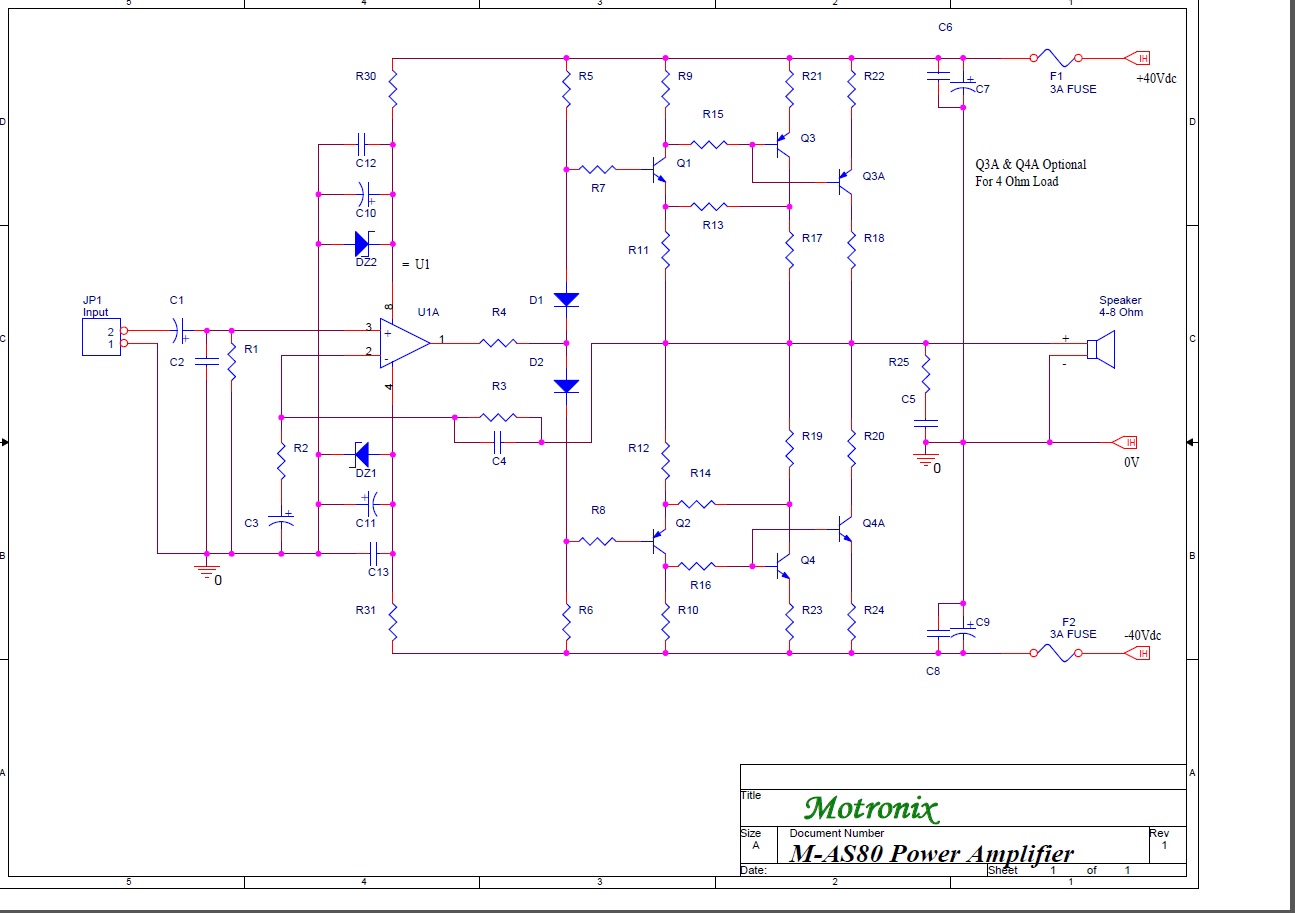This screenshot has height=913, width=1295.
Task: Click the Motronix title text
Action: 872,807
